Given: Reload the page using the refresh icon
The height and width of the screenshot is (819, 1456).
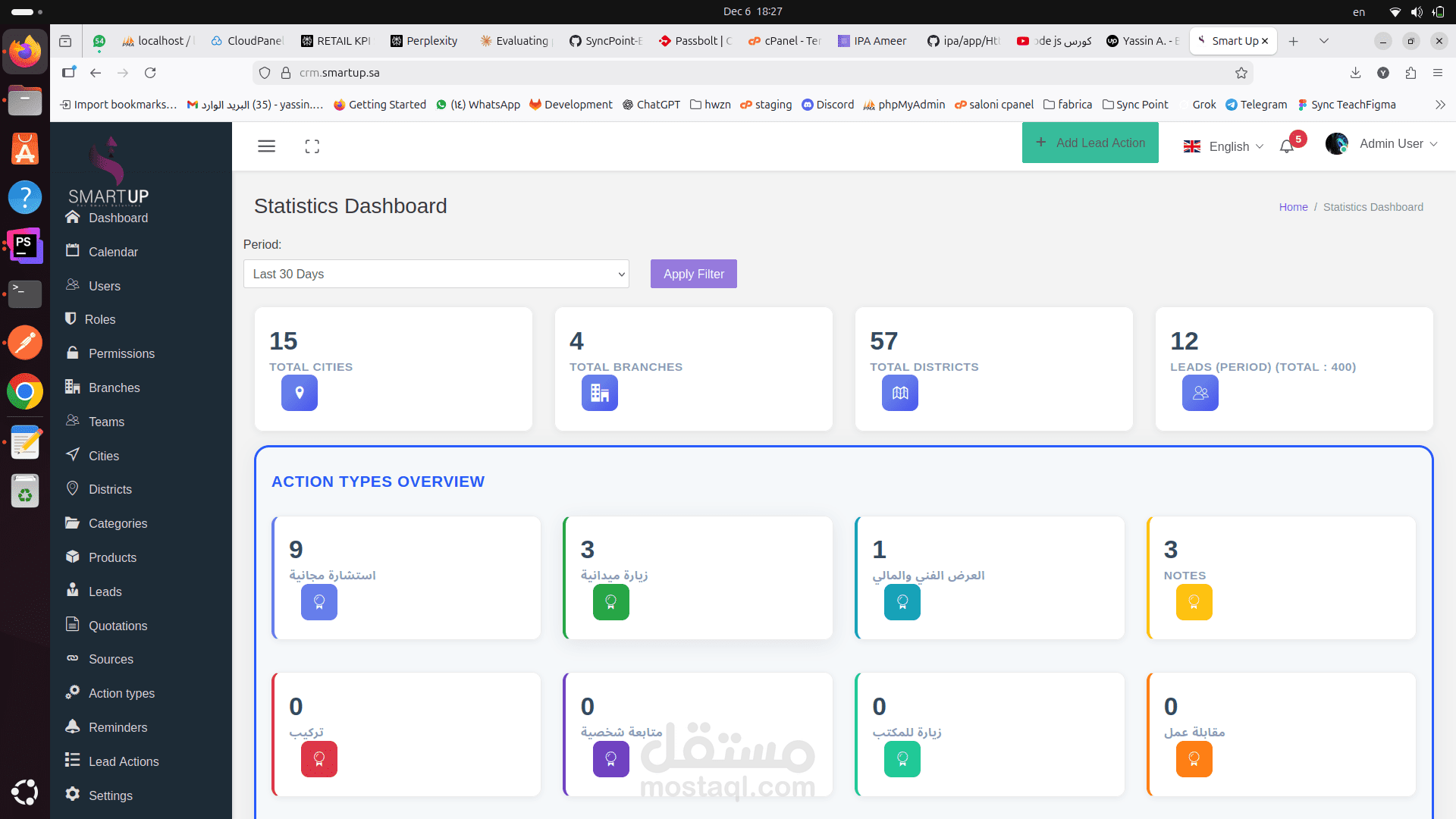Looking at the screenshot, I should pos(151,73).
